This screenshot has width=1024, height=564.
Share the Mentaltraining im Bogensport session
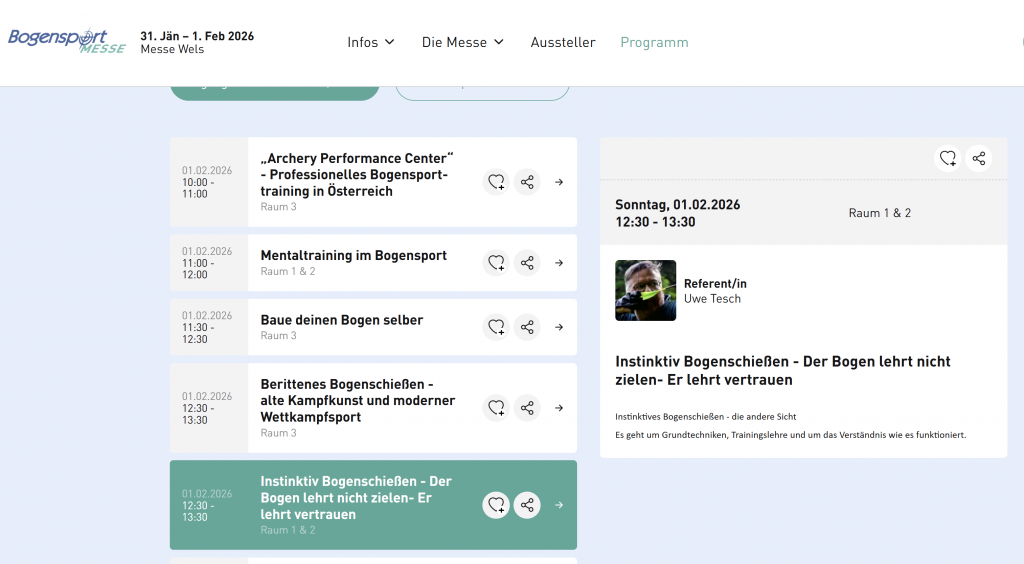pyautogui.click(x=527, y=263)
